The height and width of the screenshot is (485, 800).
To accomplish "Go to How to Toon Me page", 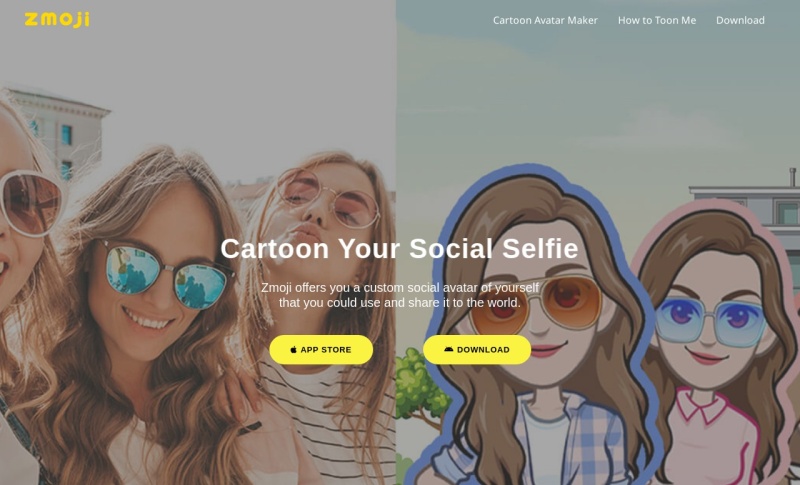I will 657,20.
